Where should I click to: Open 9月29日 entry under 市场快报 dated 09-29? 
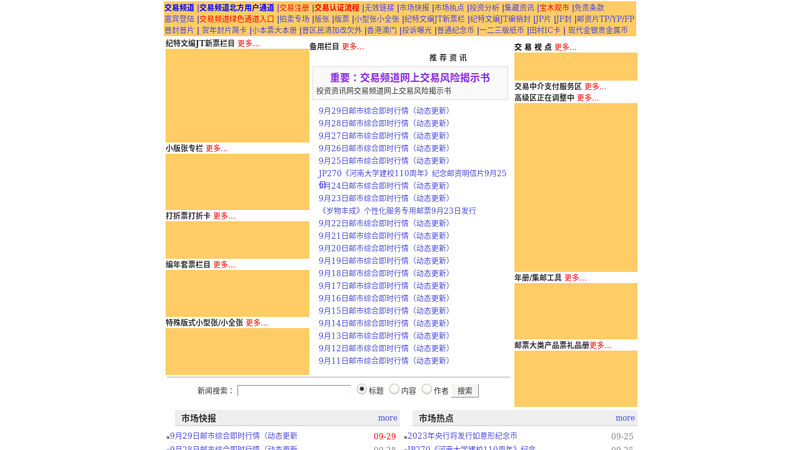pyautogui.click(x=233, y=436)
